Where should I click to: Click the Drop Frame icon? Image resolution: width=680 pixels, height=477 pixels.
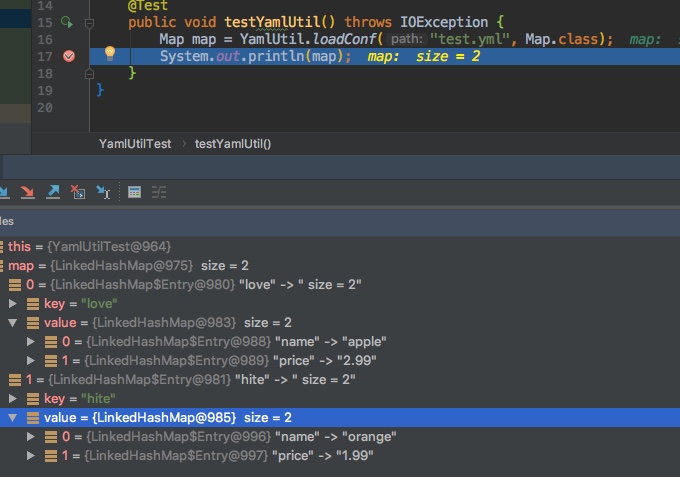[x=78, y=192]
